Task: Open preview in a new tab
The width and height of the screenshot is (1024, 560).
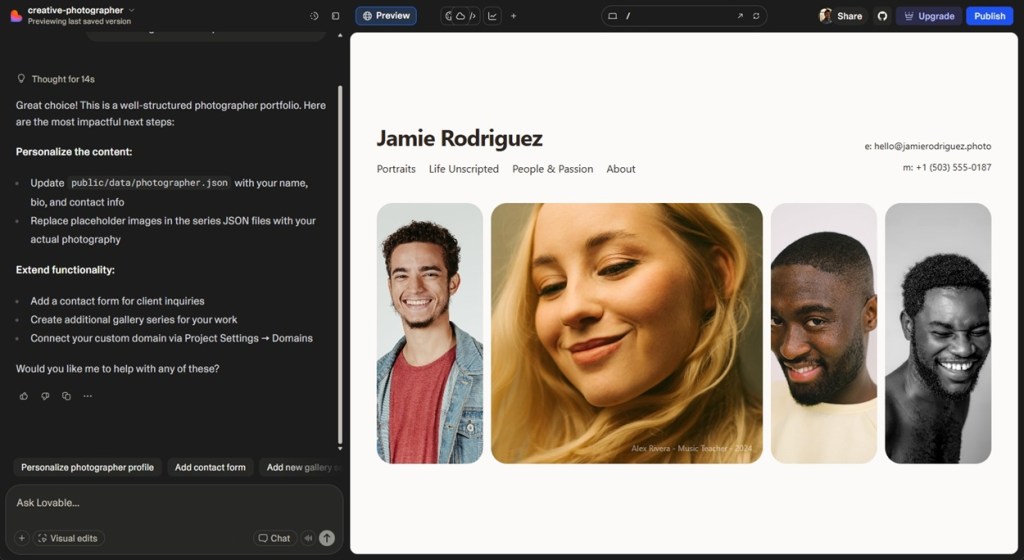Action: 740,16
